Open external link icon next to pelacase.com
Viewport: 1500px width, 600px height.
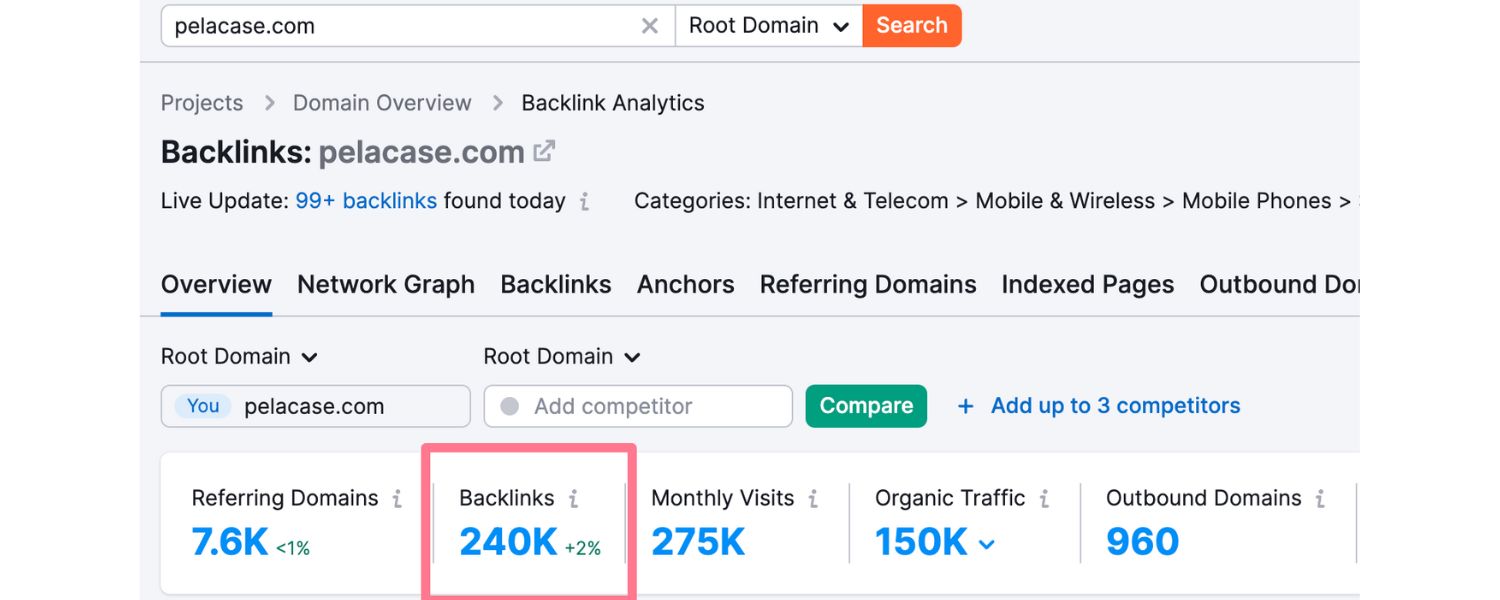click(x=544, y=152)
